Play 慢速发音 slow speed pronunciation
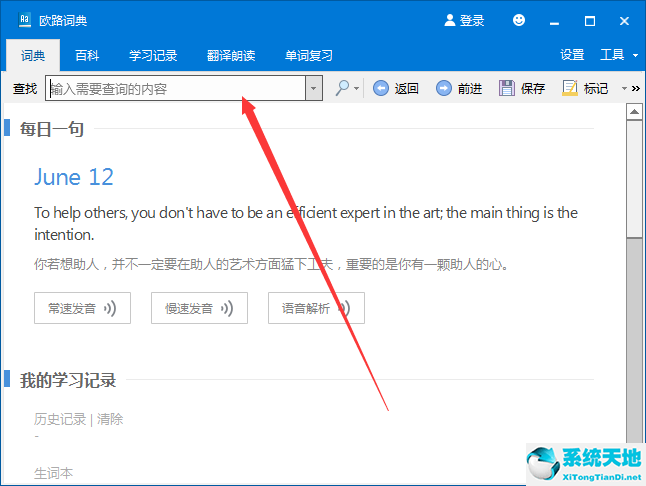This screenshot has width=646, height=486. coord(199,308)
